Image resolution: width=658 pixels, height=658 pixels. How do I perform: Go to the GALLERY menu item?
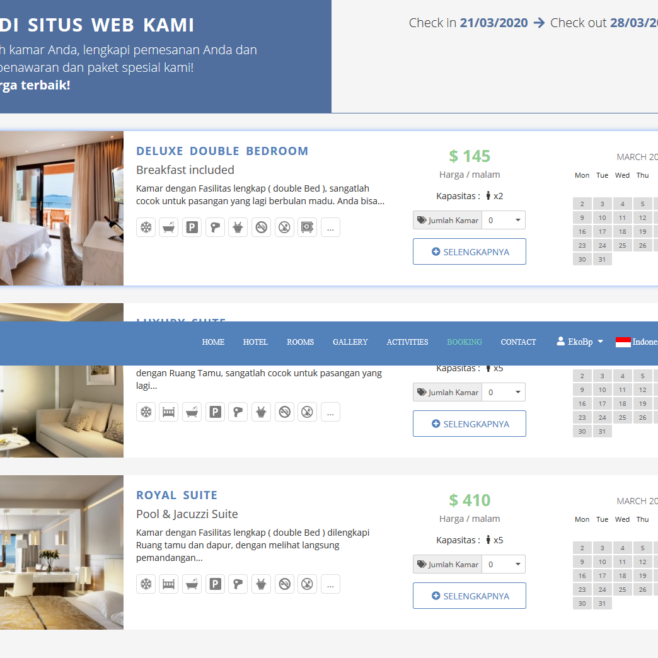tap(350, 342)
